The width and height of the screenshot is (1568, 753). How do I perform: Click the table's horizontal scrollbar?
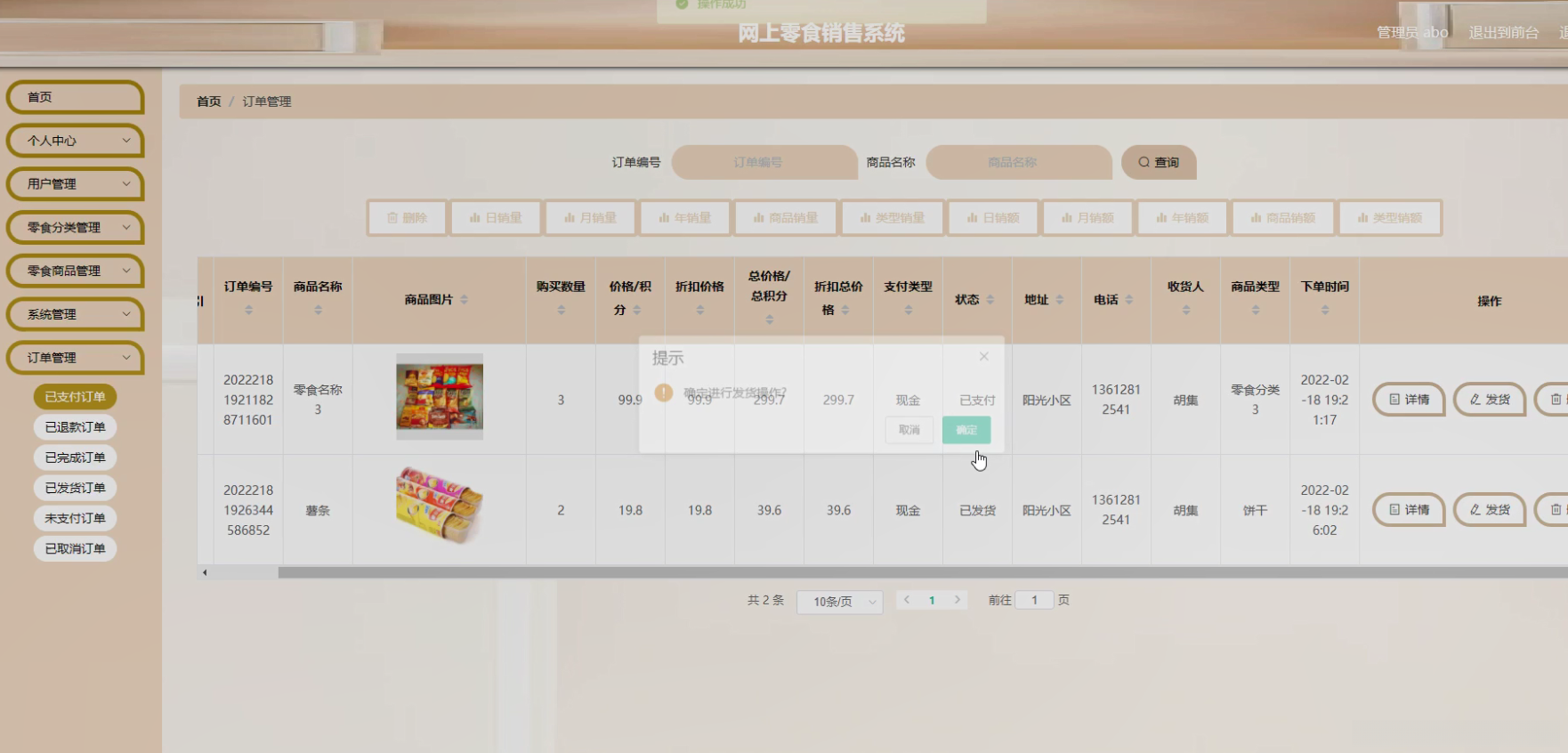point(923,572)
